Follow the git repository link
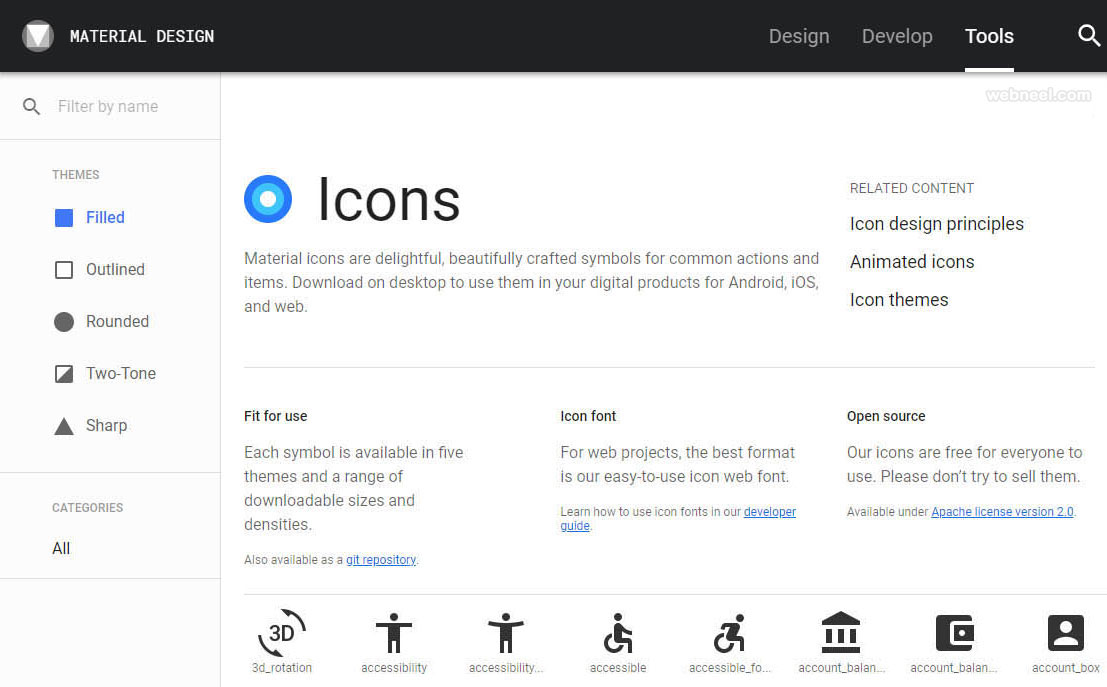 [381, 560]
